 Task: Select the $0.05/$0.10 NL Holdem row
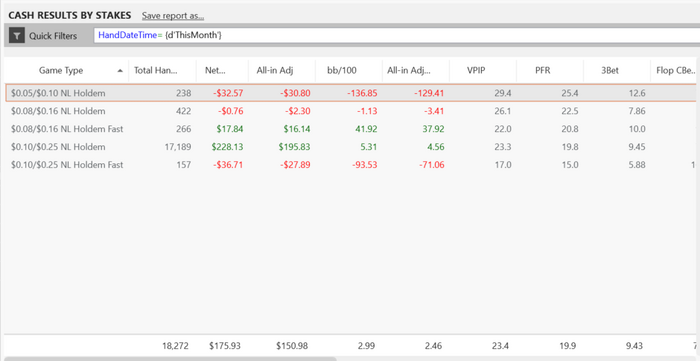352,93
